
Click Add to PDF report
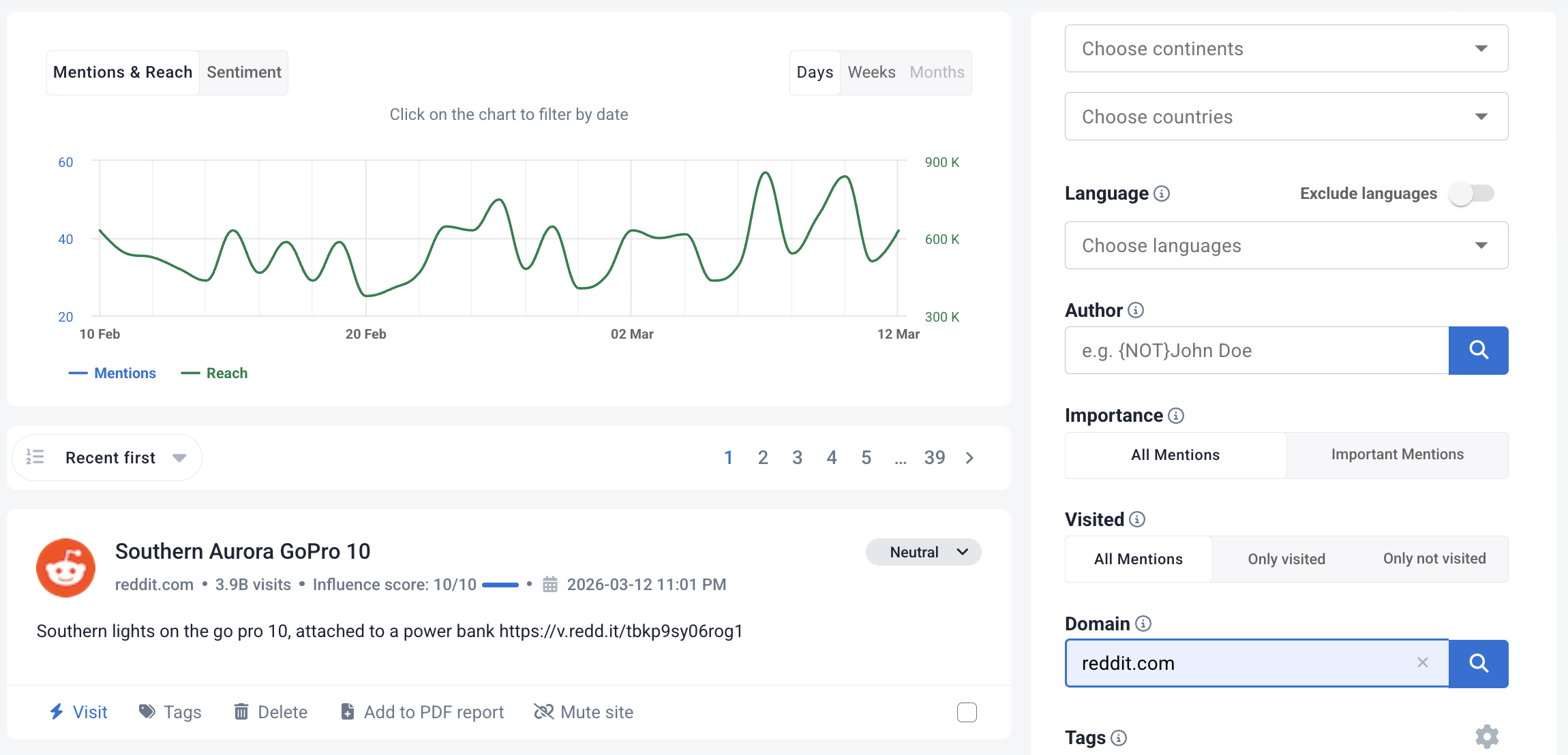coord(423,712)
